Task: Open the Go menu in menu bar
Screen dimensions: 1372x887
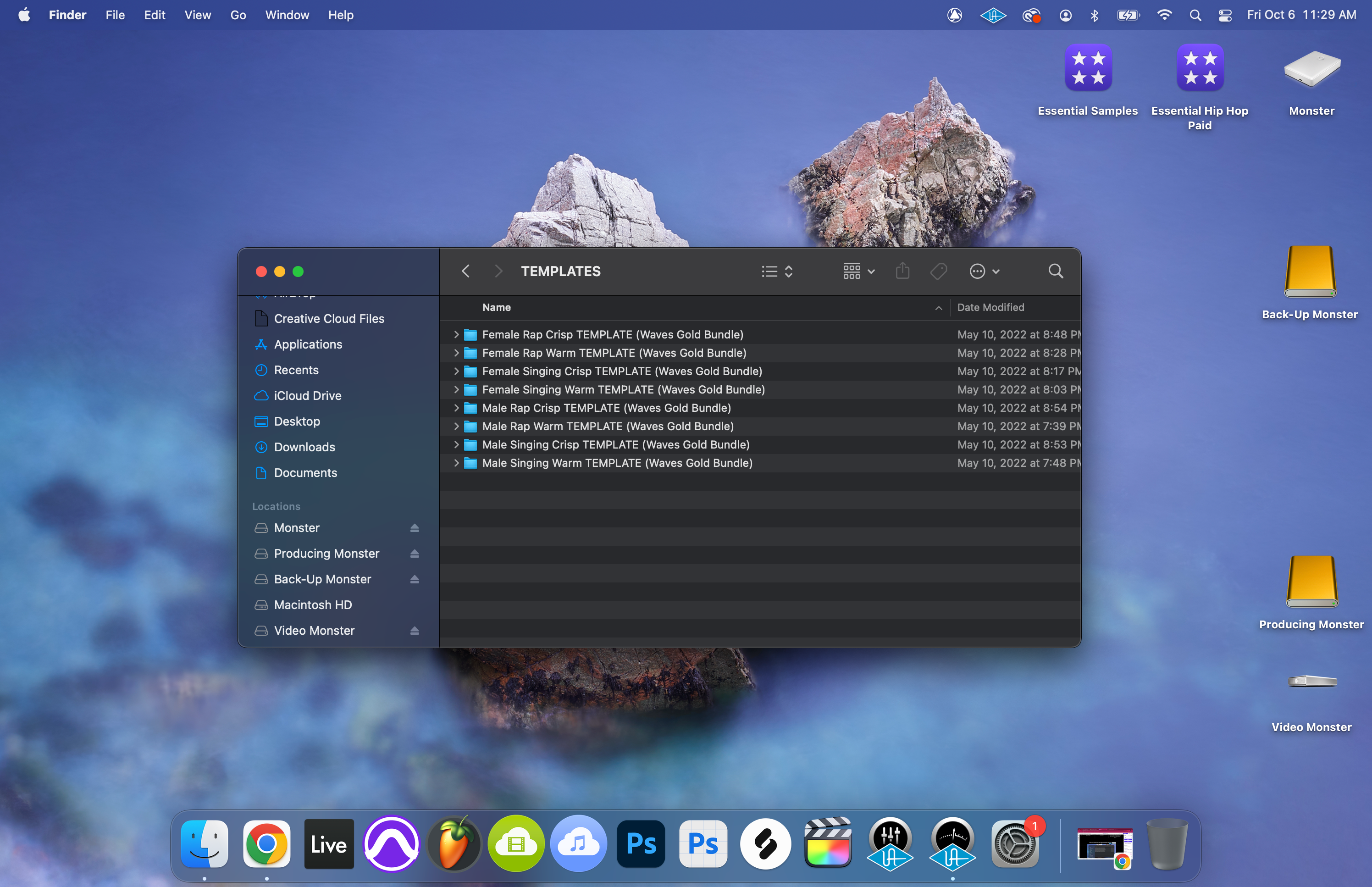Action: coord(238,15)
